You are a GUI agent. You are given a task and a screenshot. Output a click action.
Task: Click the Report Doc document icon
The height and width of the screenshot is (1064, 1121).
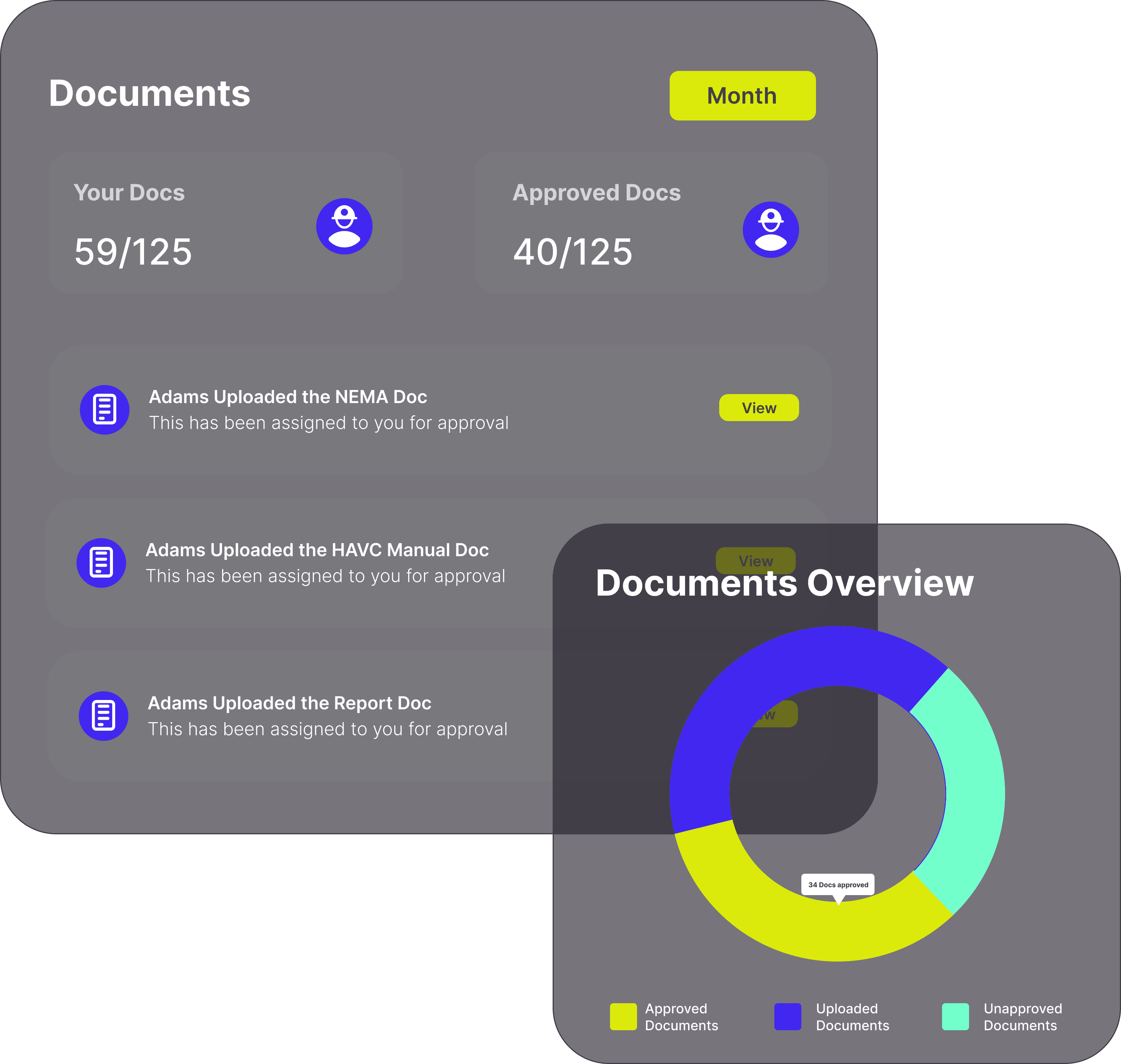click(103, 716)
